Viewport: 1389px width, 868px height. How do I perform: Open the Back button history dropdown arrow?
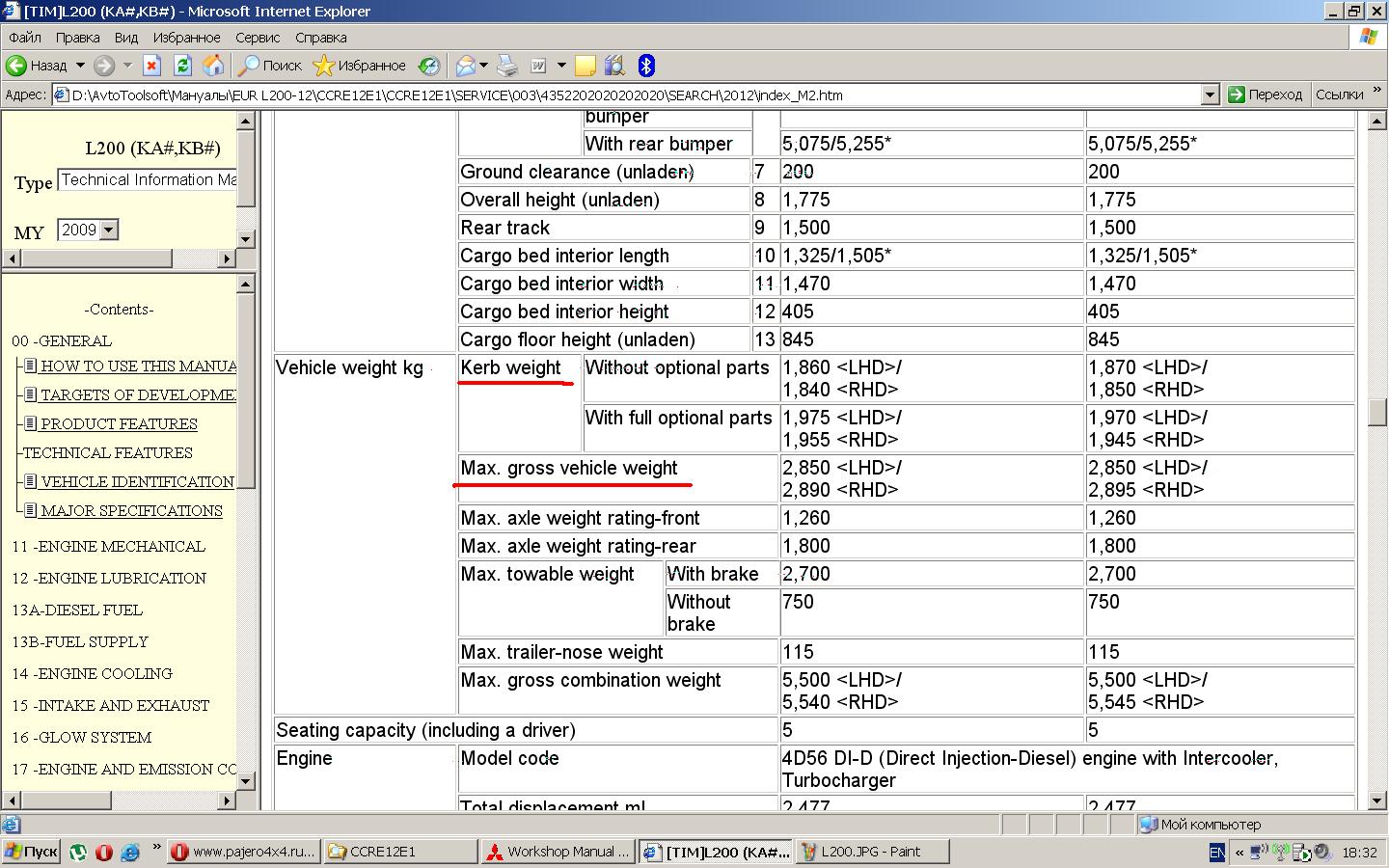coord(80,66)
